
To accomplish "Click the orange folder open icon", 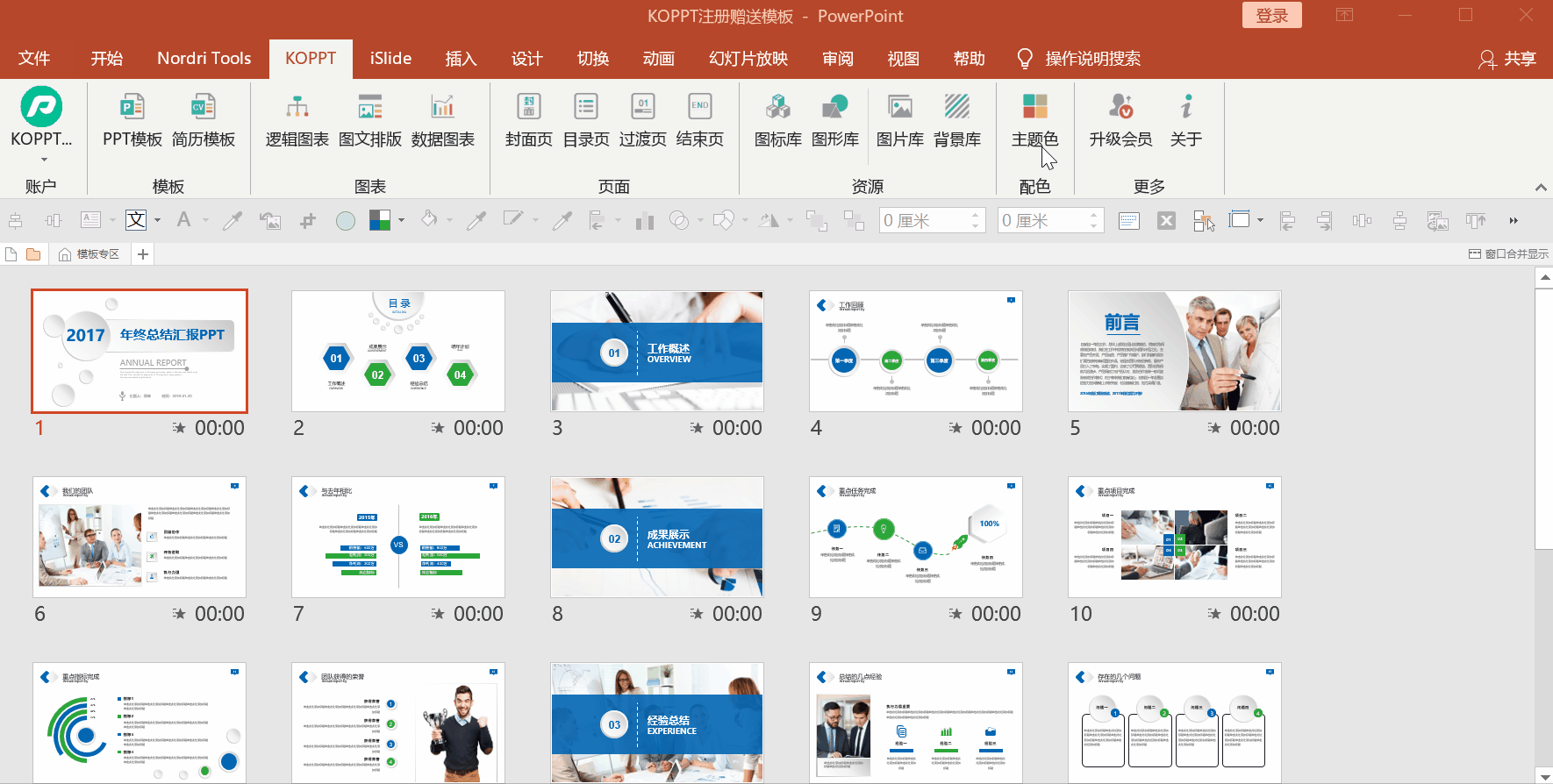I will 33,254.
